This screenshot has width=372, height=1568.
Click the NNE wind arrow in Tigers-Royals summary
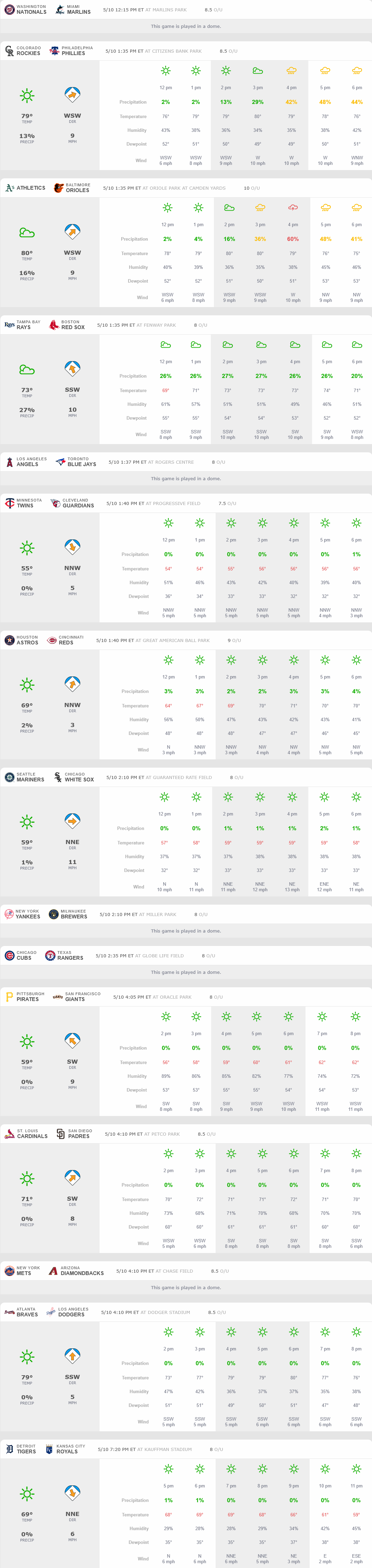tap(72, 1493)
